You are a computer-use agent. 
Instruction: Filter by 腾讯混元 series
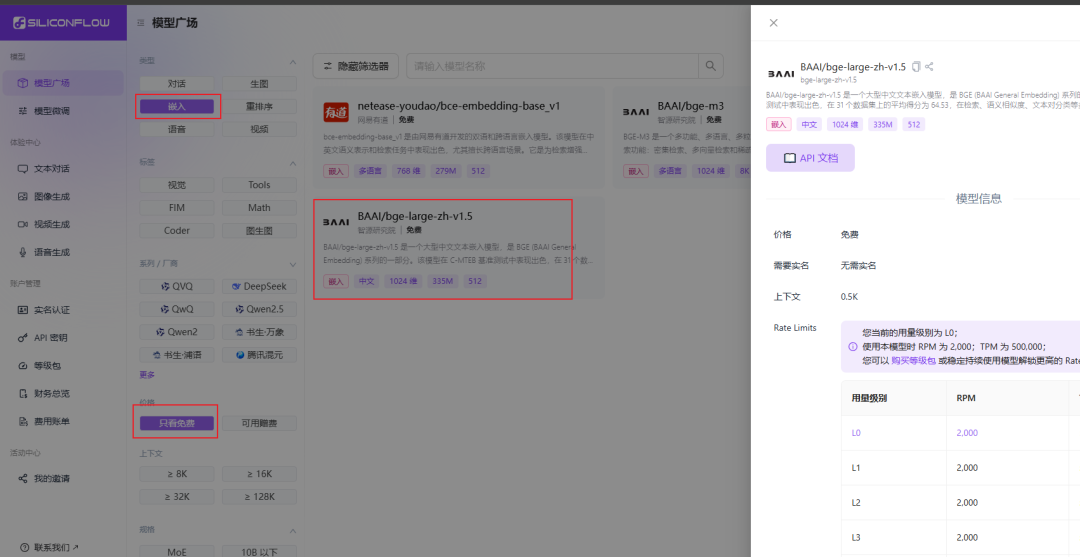259,355
